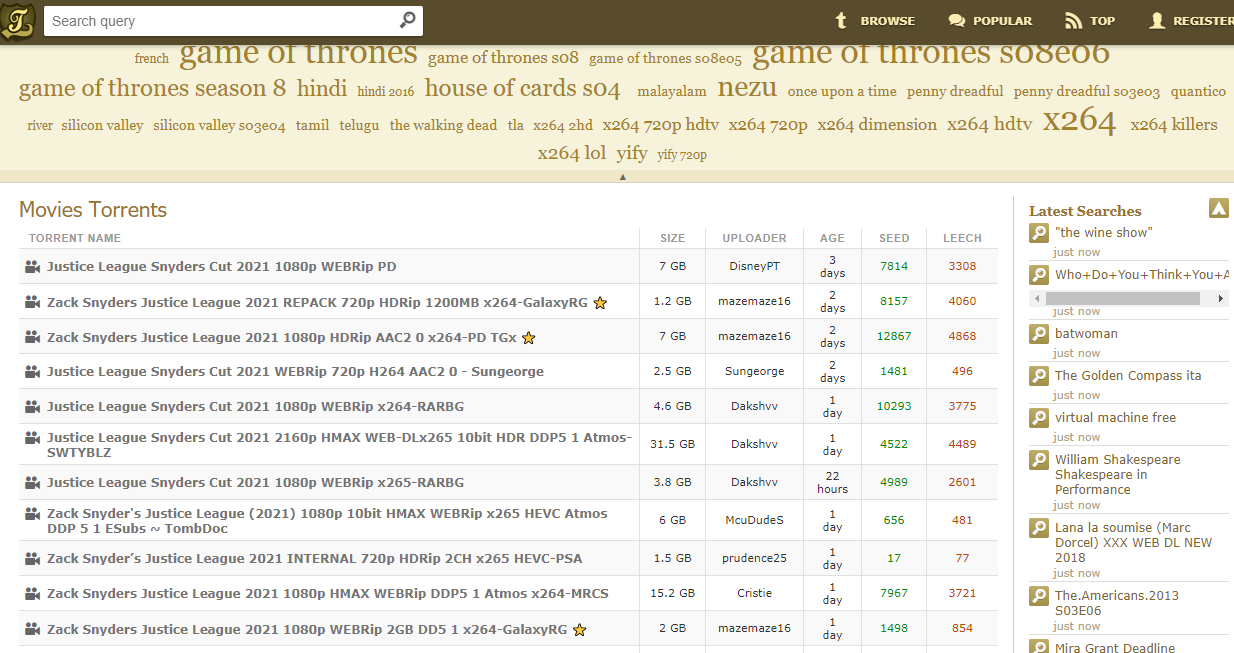Screen dimensions: 1234x653
Task: Click video icon beside TombDoc torrent
Action: tap(33, 513)
